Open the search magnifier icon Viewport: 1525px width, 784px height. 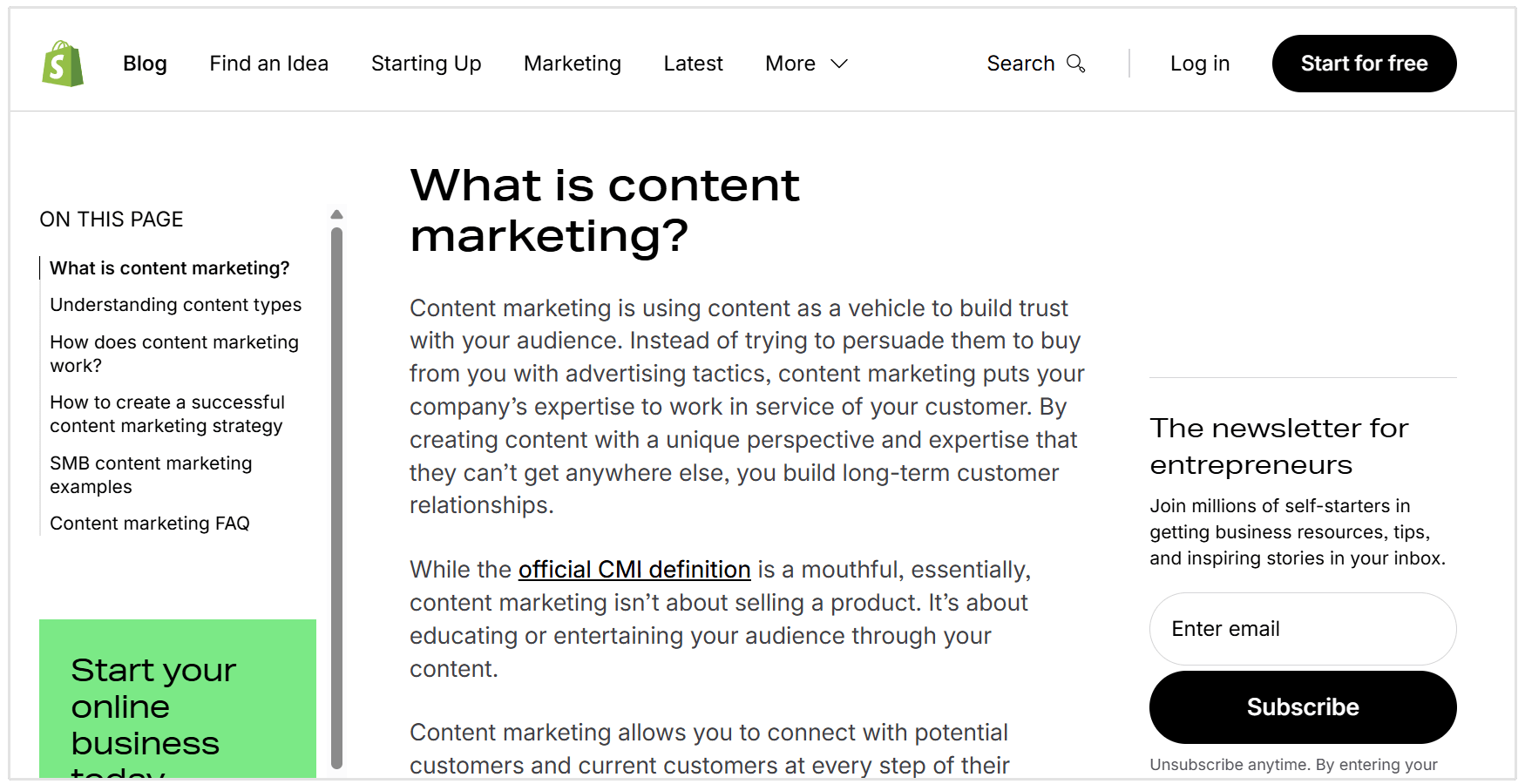pyautogui.click(x=1076, y=63)
